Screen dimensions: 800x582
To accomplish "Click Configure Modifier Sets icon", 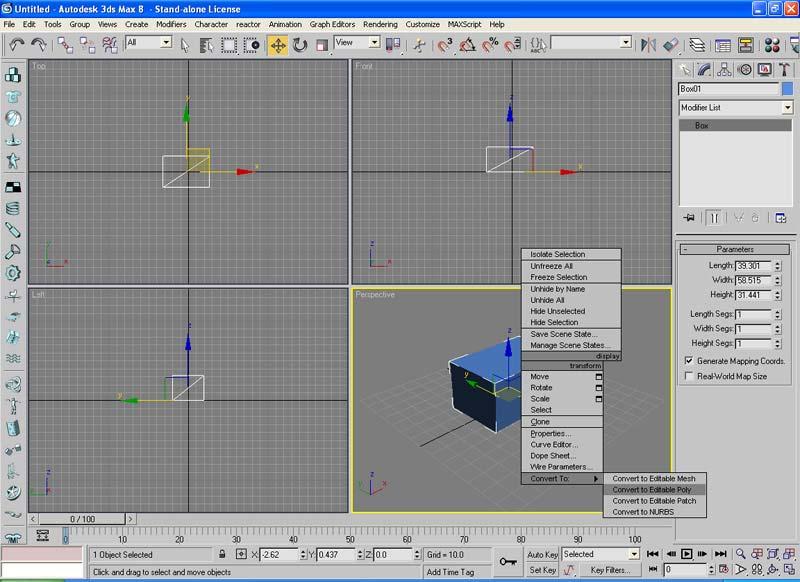I will pos(781,218).
